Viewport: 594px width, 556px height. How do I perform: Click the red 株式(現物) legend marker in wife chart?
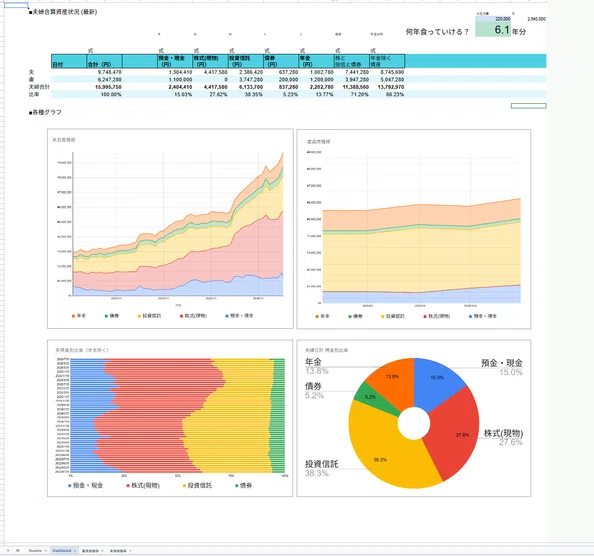[425, 316]
